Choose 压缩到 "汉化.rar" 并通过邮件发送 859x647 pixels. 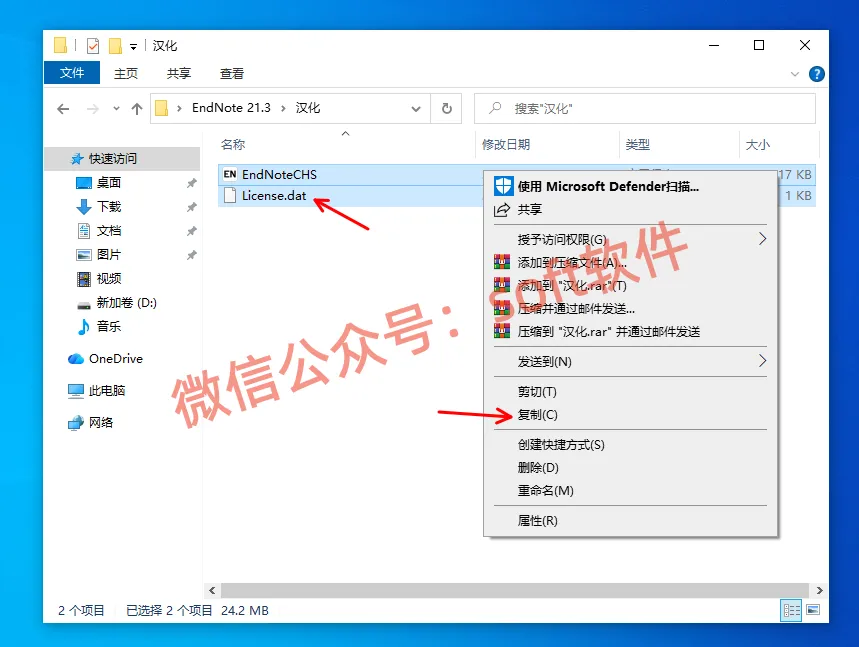point(630,331)
